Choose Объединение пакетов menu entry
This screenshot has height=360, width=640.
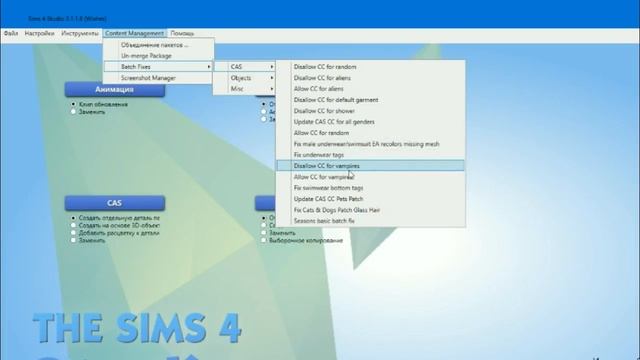tap(158, 45)
